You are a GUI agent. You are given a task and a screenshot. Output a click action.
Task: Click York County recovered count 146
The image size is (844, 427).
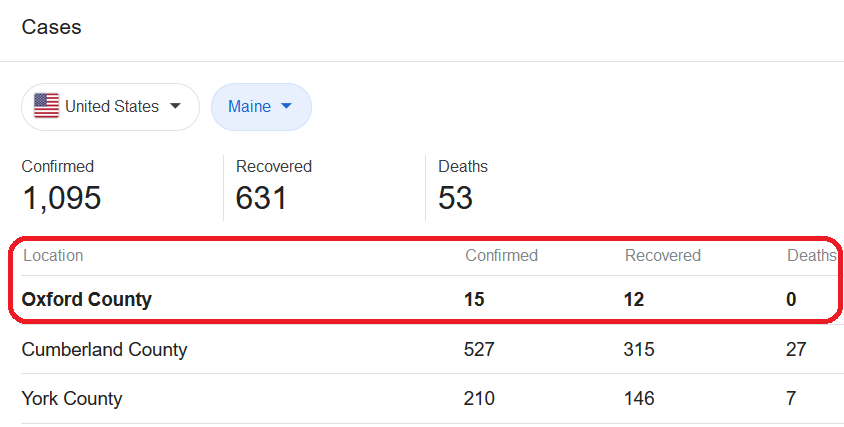click(639, 399)
